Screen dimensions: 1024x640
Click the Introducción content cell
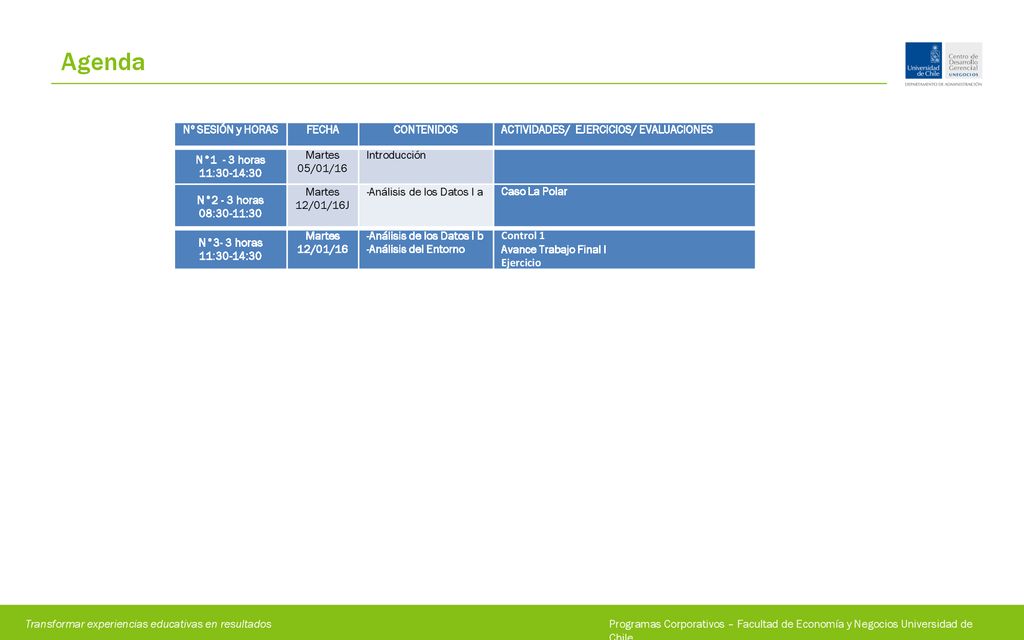pos(426,167)
